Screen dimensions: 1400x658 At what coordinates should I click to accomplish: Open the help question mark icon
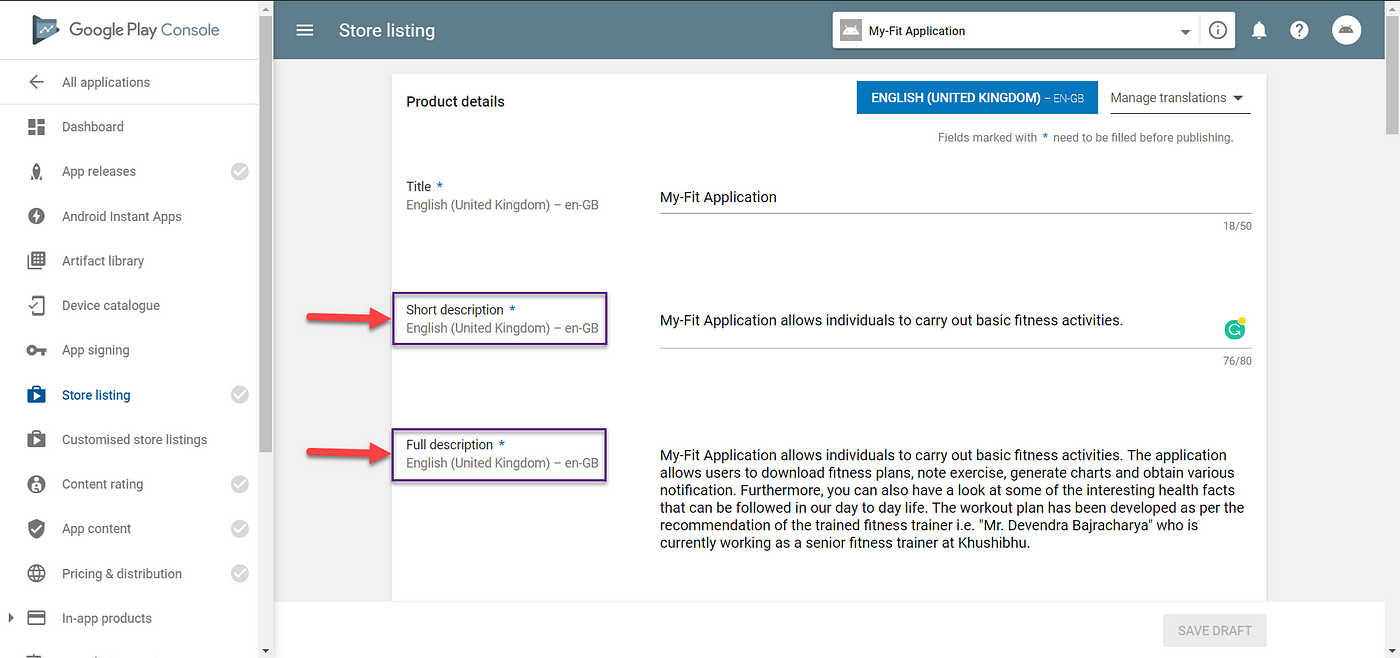pyautogui.click(x=1299, y=30)
